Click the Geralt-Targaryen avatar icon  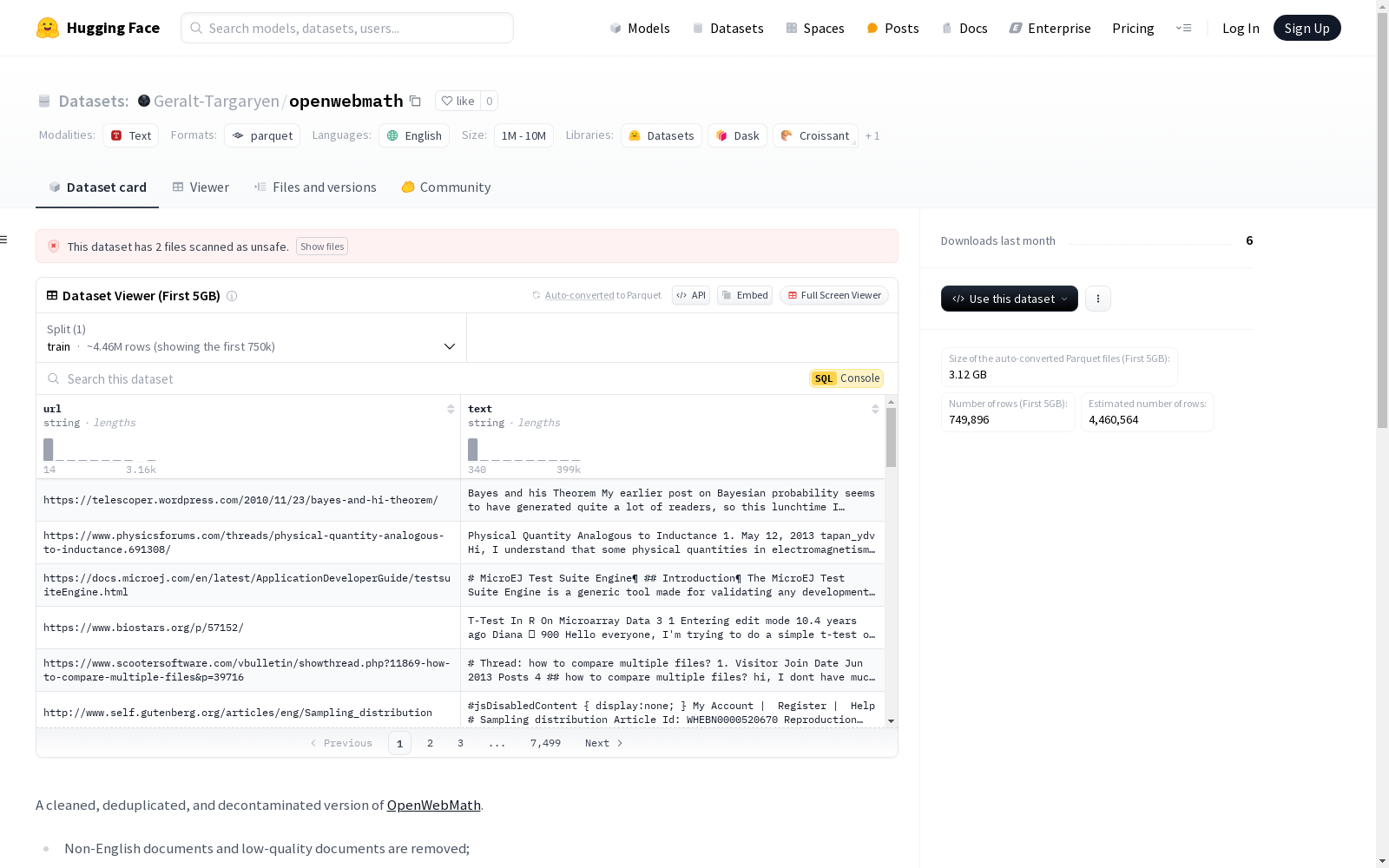coord(144,101)
